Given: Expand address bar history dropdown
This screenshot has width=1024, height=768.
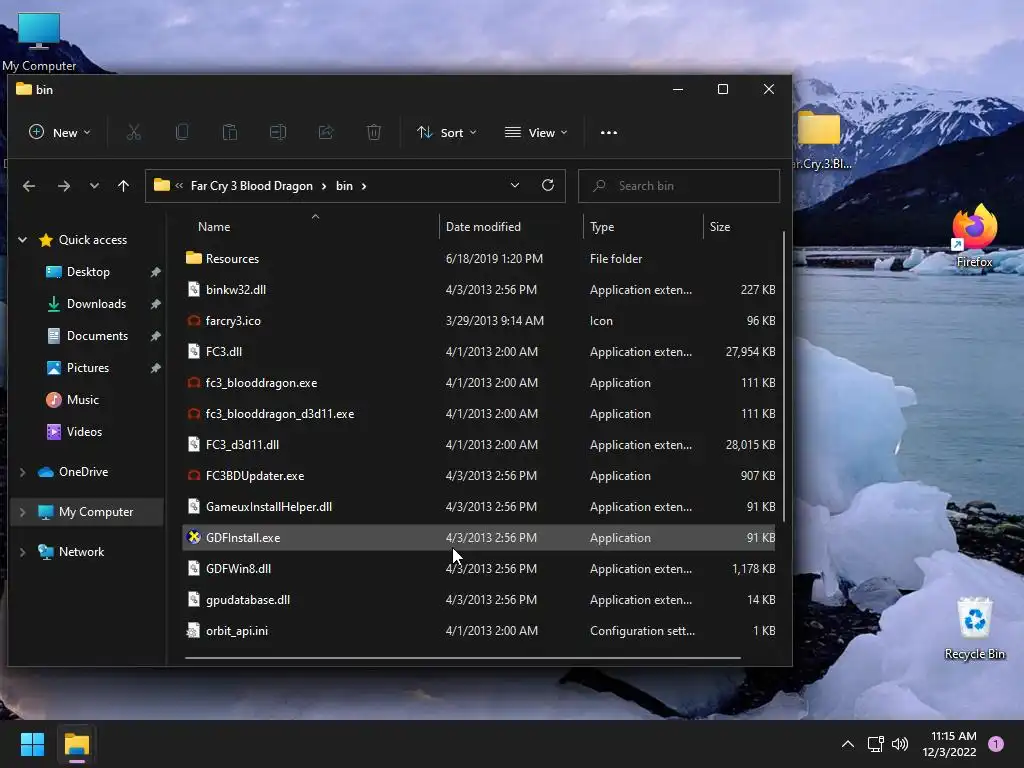Looking at the screenshot, I should (x=515, y=185).
